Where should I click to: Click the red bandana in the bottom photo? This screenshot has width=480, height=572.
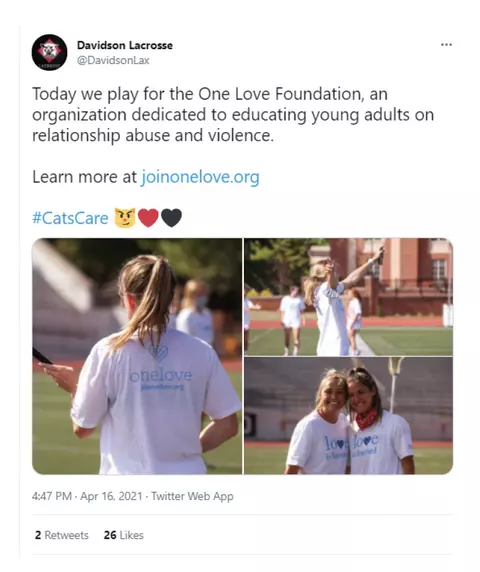(366, 420)
